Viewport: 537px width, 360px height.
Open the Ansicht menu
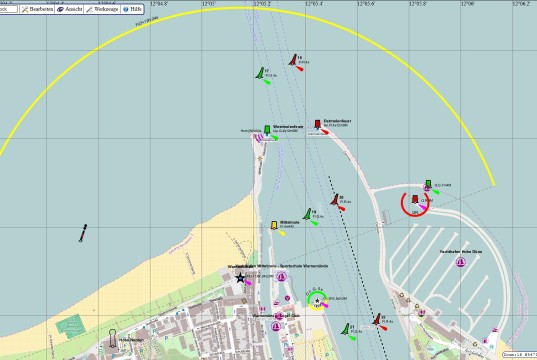[70, 9]
